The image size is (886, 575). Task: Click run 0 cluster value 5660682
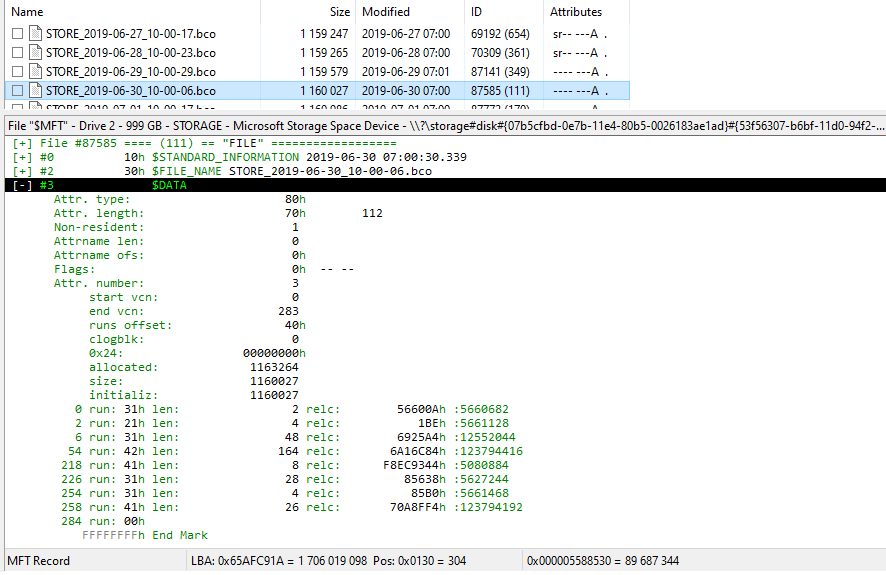[x=484, y=409]
